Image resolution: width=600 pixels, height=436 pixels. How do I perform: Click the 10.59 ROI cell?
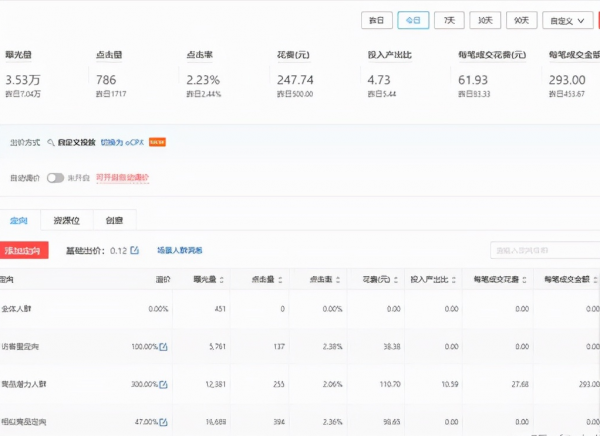pyautogui.click(x=450, y=384)
